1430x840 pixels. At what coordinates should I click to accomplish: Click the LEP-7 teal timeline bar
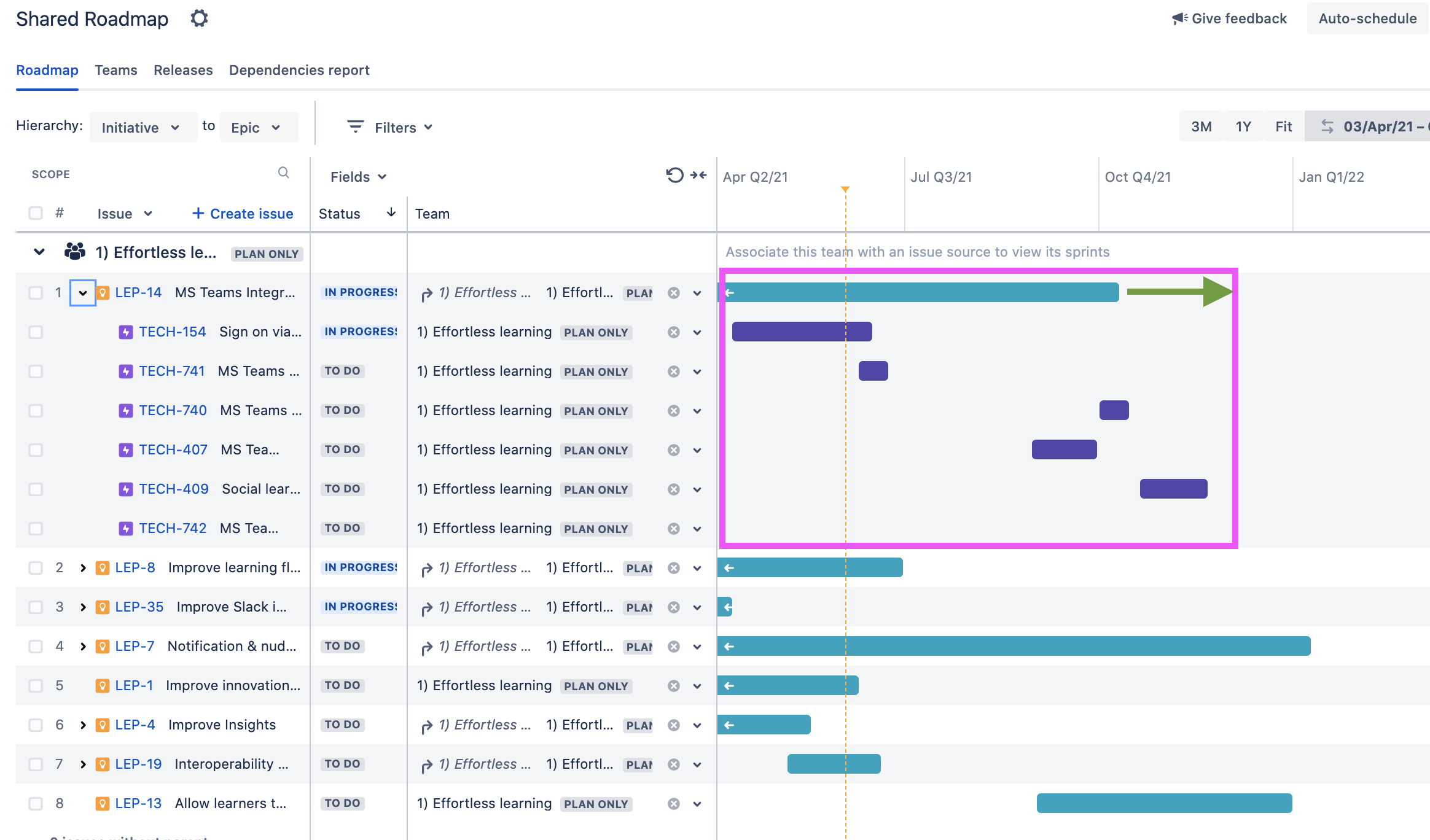1014,646
